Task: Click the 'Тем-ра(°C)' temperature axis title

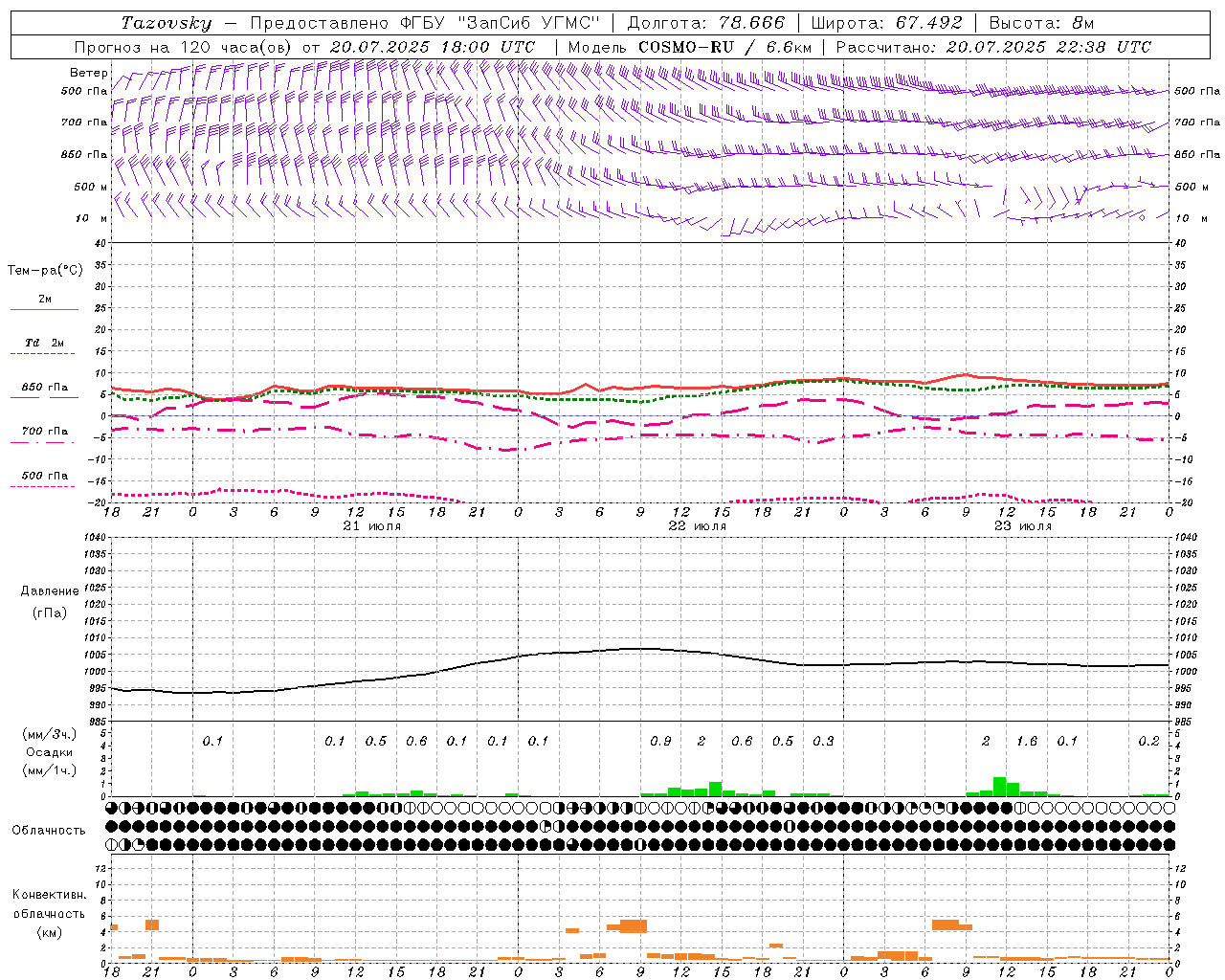Action: 45,270
